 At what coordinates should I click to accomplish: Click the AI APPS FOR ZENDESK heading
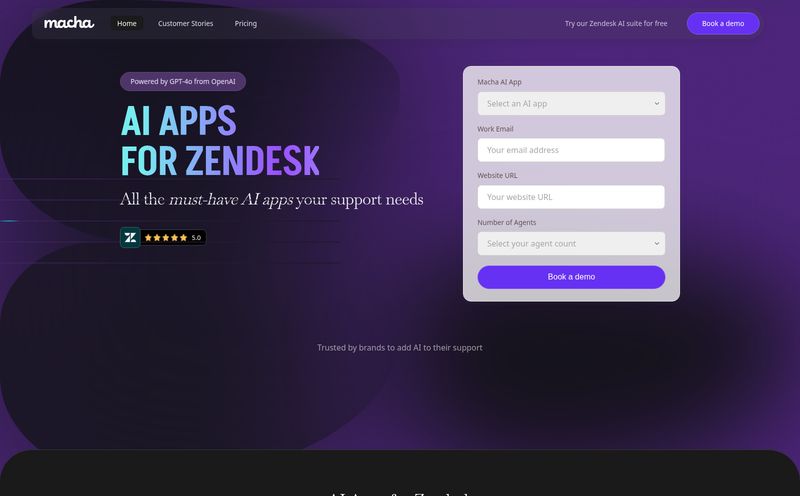[x=220, y=140]
